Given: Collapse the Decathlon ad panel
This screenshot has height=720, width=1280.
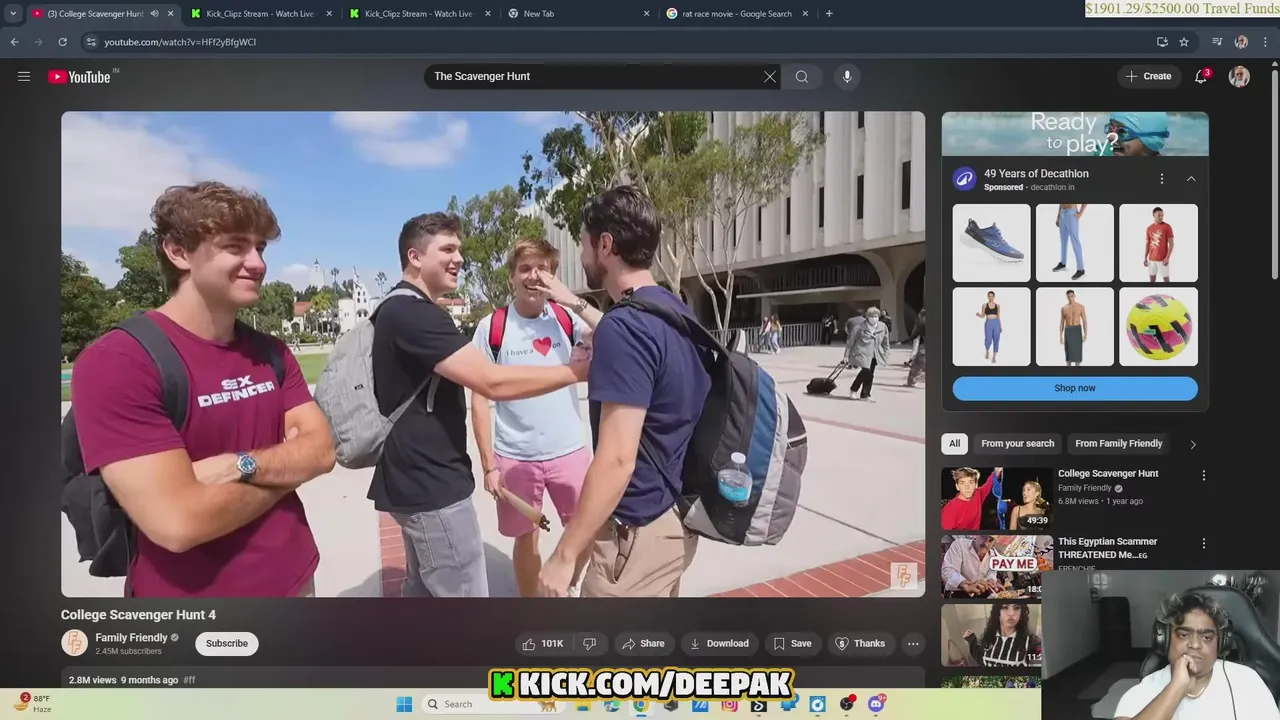Looking at the screenshot, I should pos(1191,179).
